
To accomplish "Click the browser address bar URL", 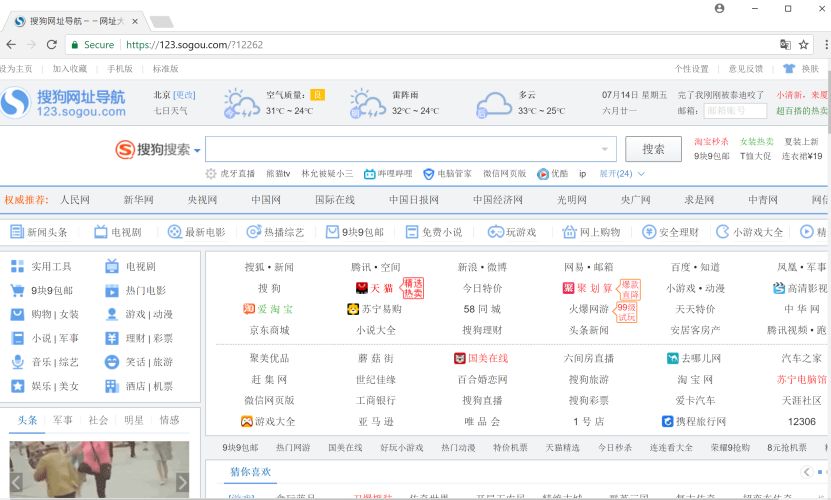I will pos(194,45).
